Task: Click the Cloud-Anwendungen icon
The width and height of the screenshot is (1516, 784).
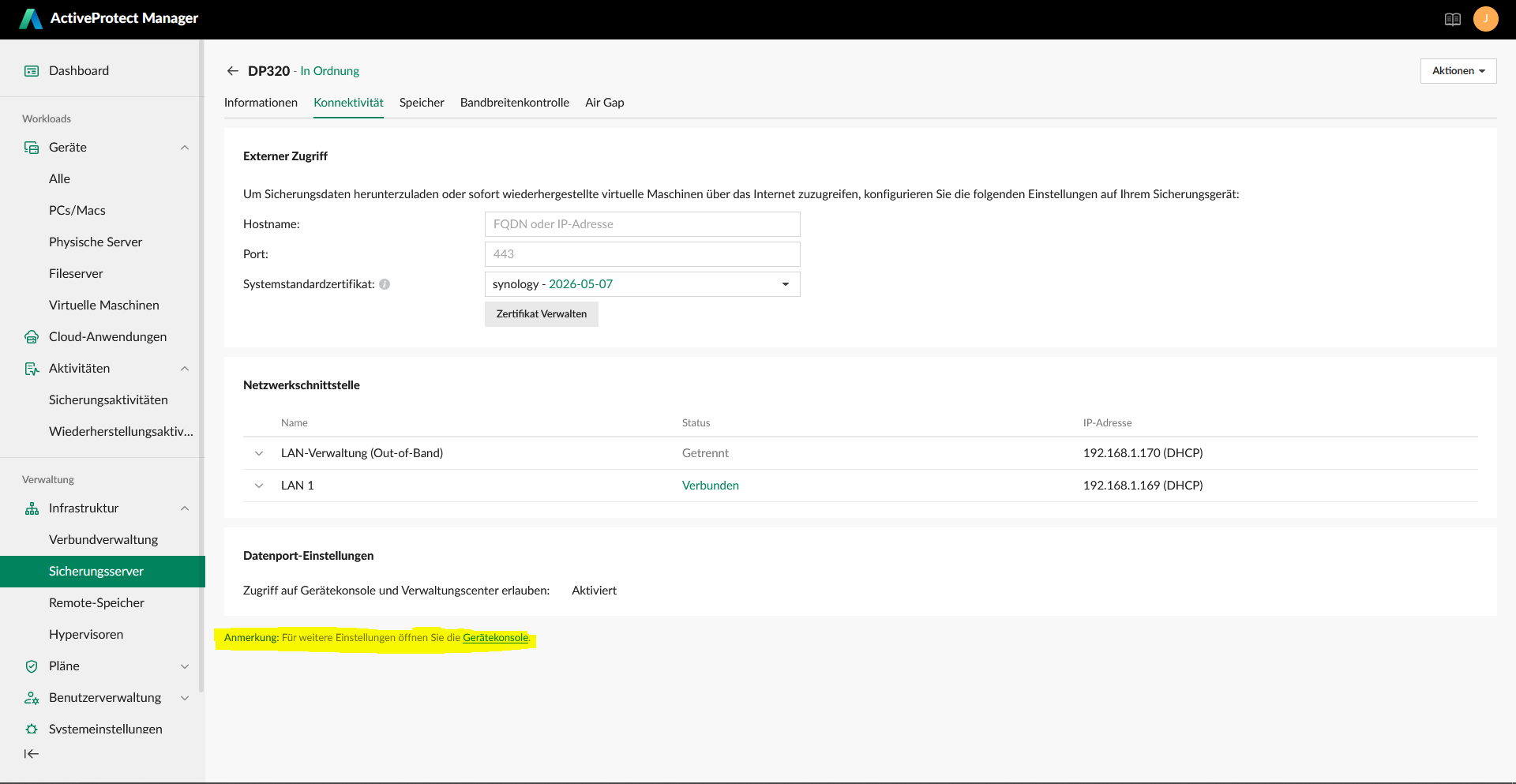Action: click(32, 337)
